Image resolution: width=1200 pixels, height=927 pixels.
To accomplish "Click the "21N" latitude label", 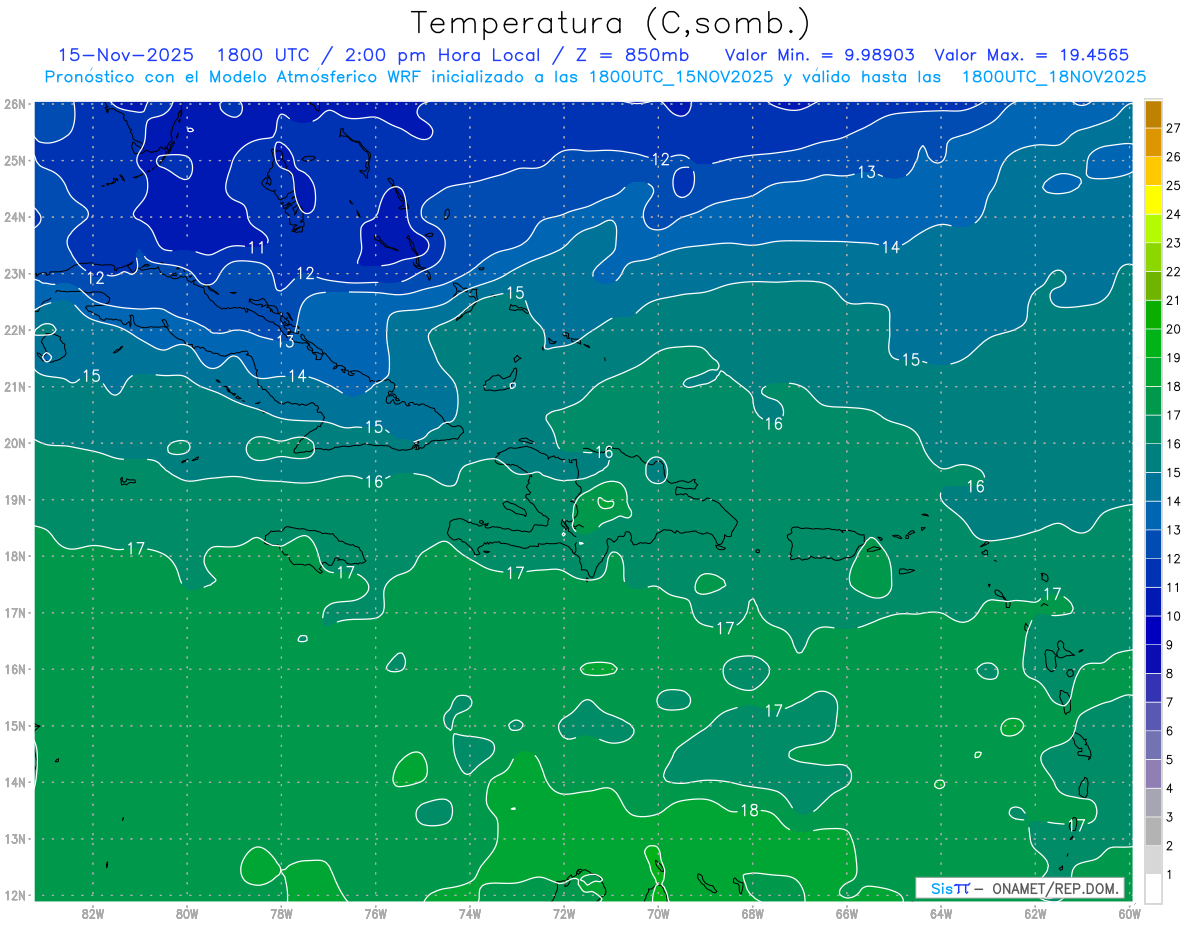I will [x=14, y=386].
